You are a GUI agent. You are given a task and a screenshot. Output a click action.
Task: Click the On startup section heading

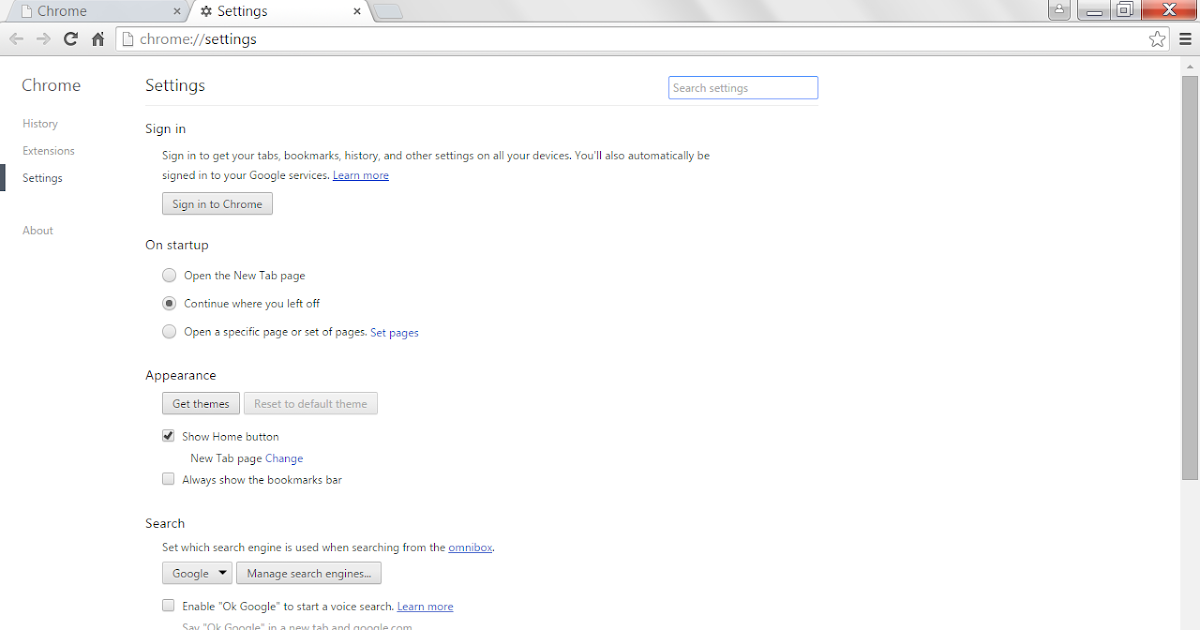[x=177, y=245]
